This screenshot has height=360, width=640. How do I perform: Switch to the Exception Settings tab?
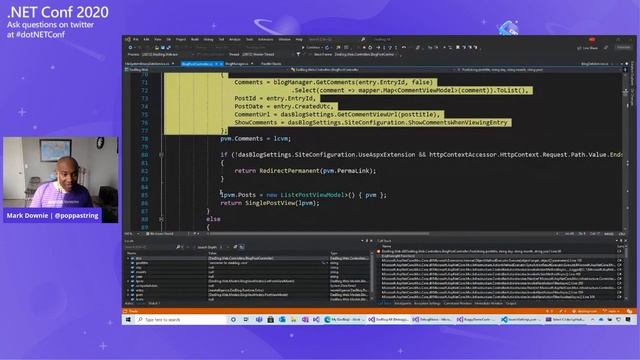click(x=427, y=304)
